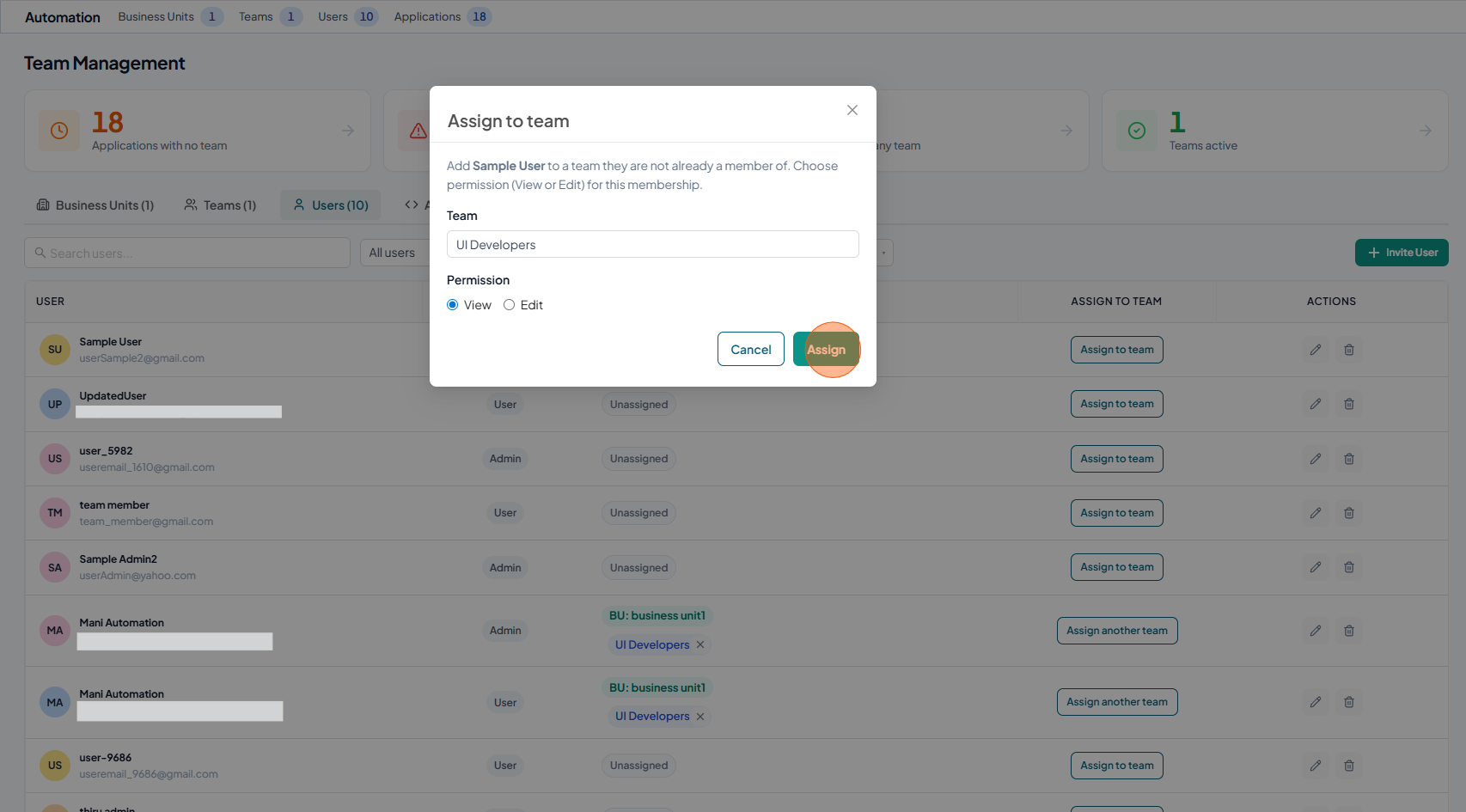This screenshot has width=1466, height=812.
Task: Delete Sample User with the trash icon
Action: click(x=1349, y=350)
